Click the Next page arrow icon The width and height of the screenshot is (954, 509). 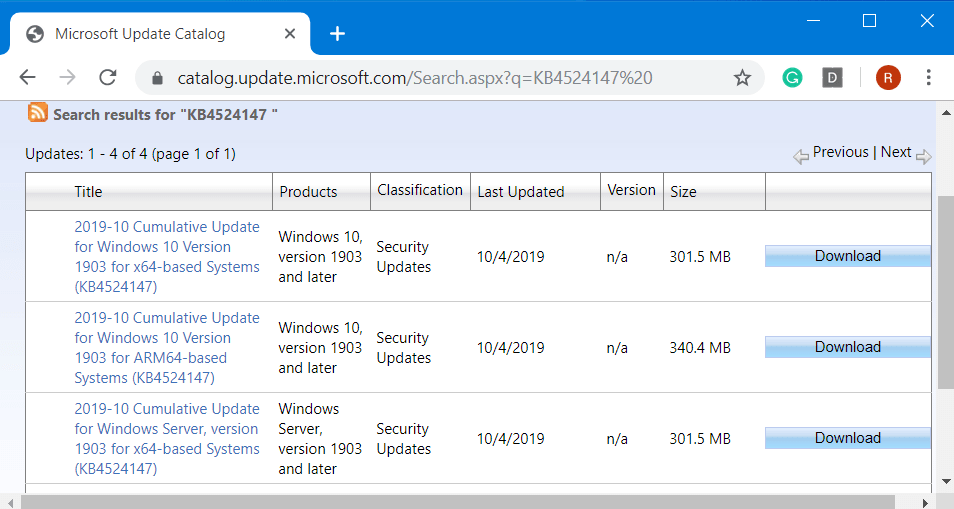[924, 157]
